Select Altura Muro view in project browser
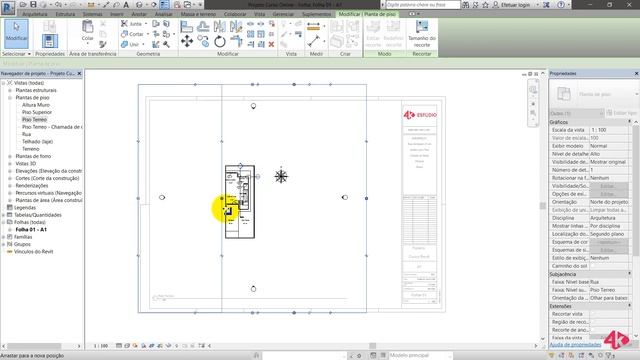Screen dimensions: 640x360 (x=36, y=105)
